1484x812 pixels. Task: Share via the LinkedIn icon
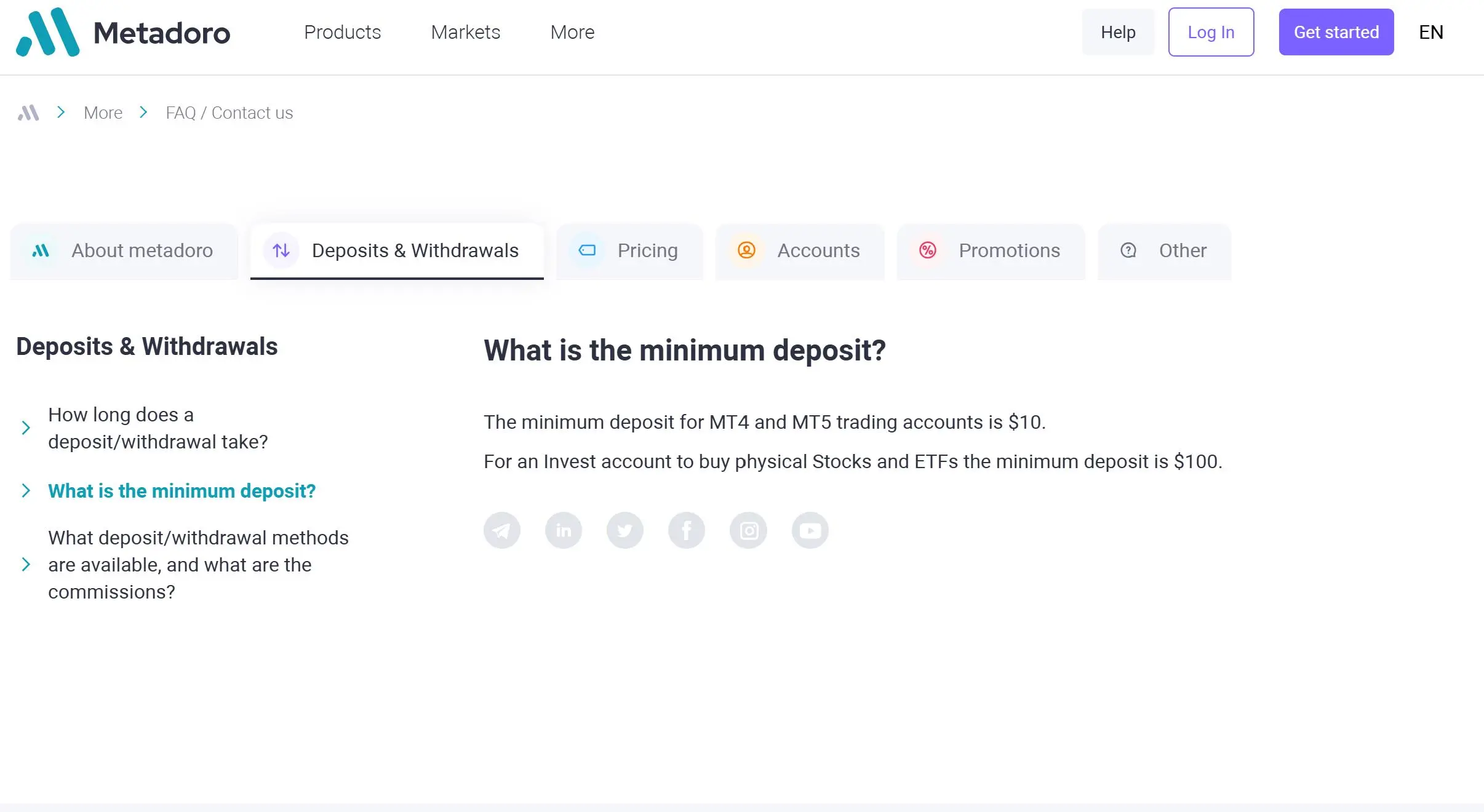[564, 530]
